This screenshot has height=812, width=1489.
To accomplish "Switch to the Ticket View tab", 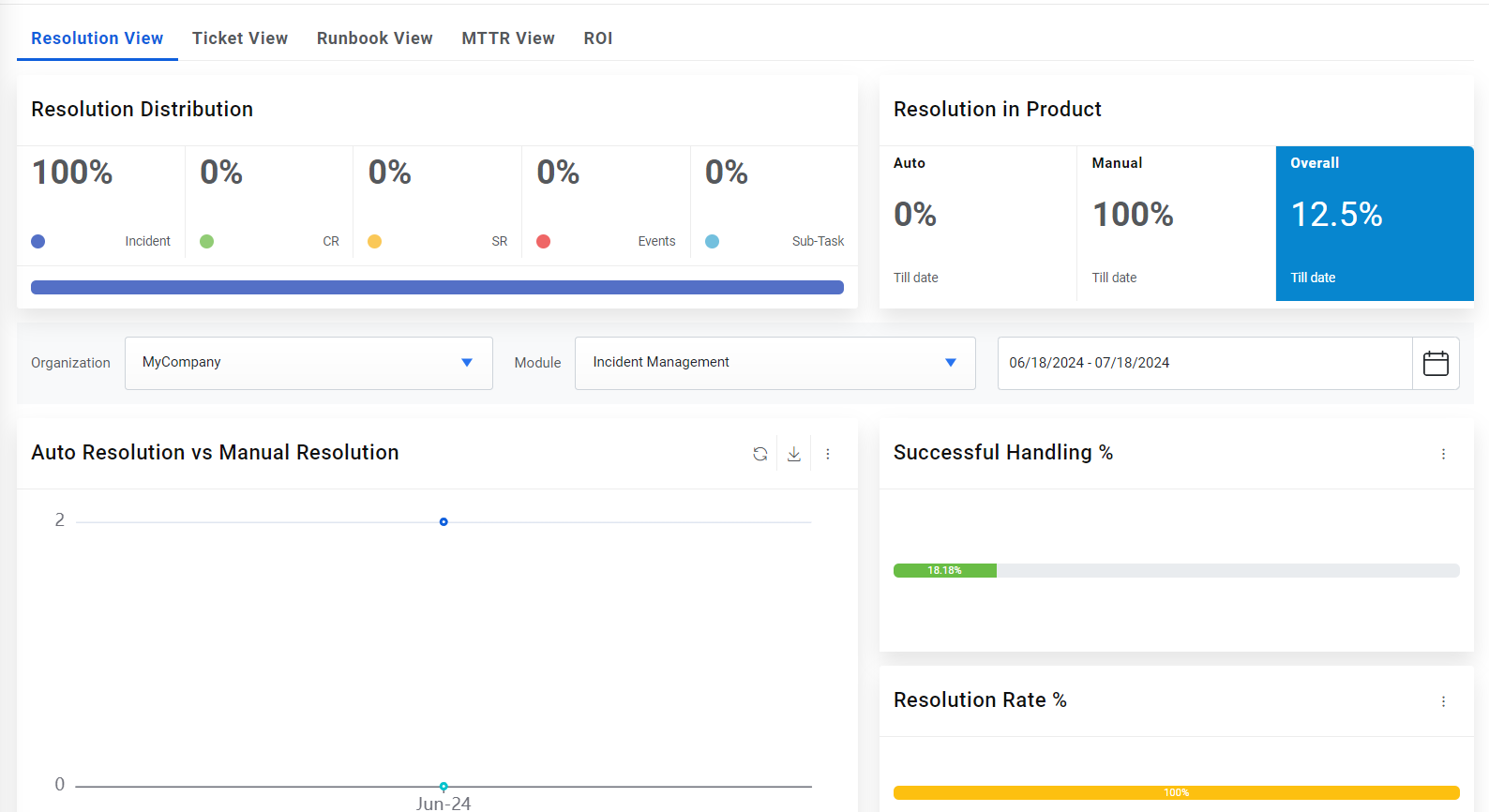I will 240,38.
